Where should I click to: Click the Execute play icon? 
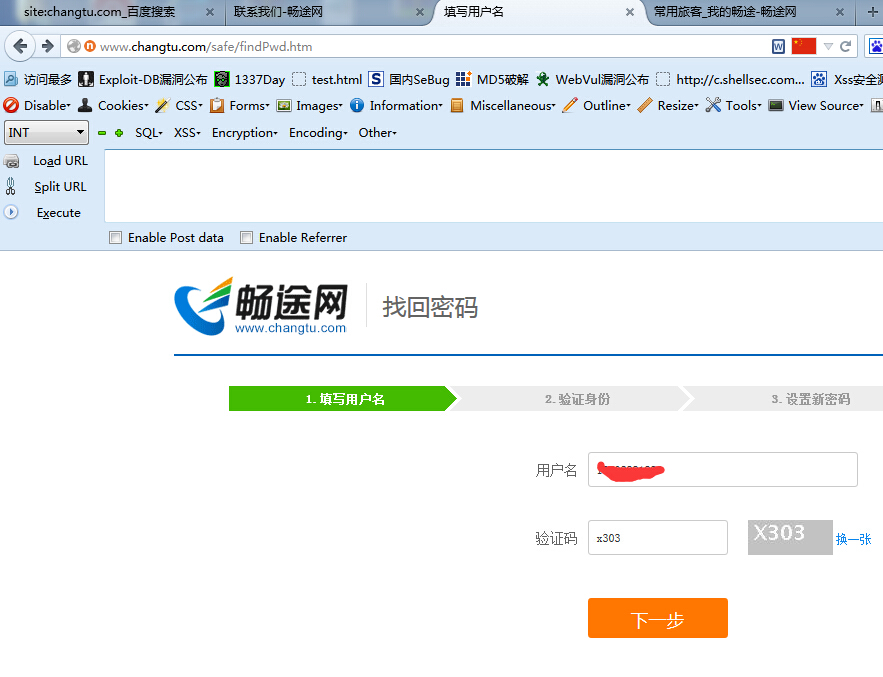tap(11, 212)
